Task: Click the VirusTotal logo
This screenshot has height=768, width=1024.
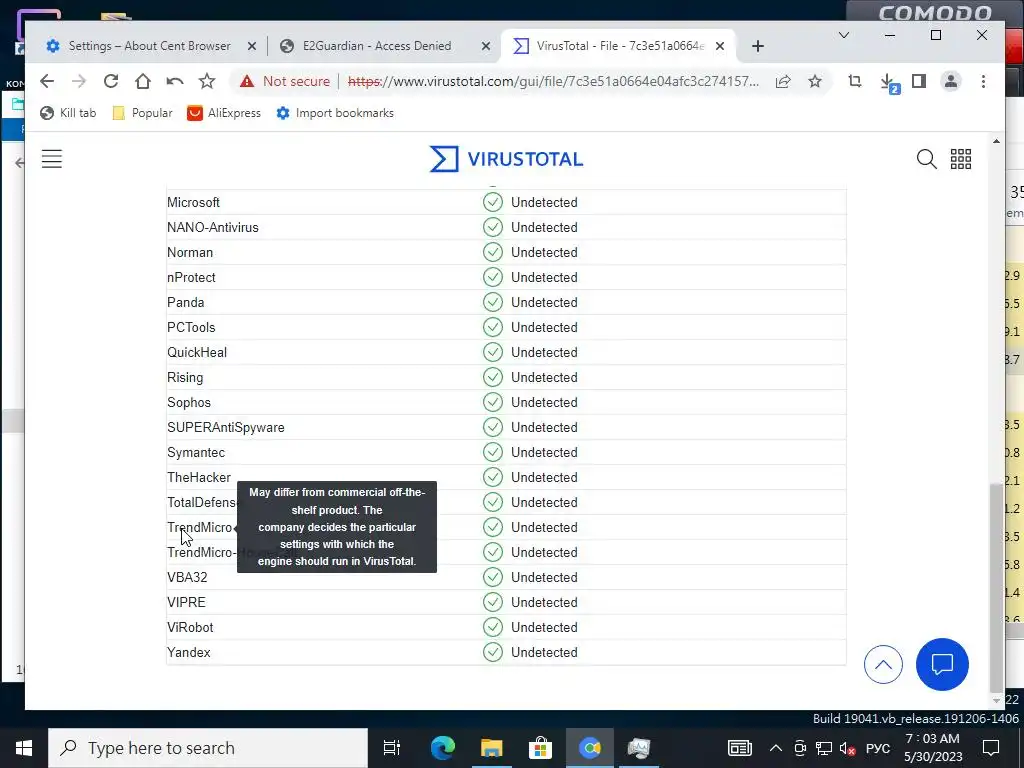Action: pyautogui.click(x=506, y=159)
